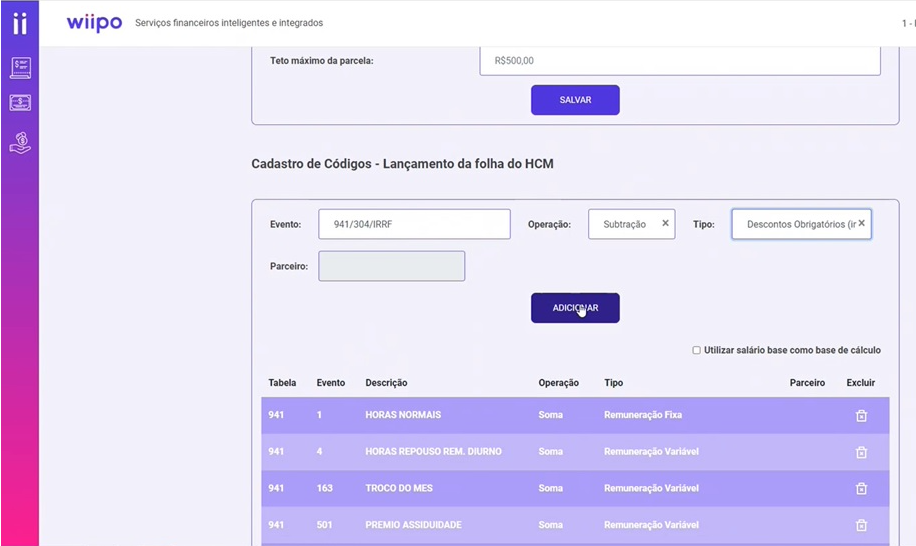Image resolution: width=916 pixels, height=546 pixels.
Task: Focus the Evento input field
Action: [x=414, y=224]
